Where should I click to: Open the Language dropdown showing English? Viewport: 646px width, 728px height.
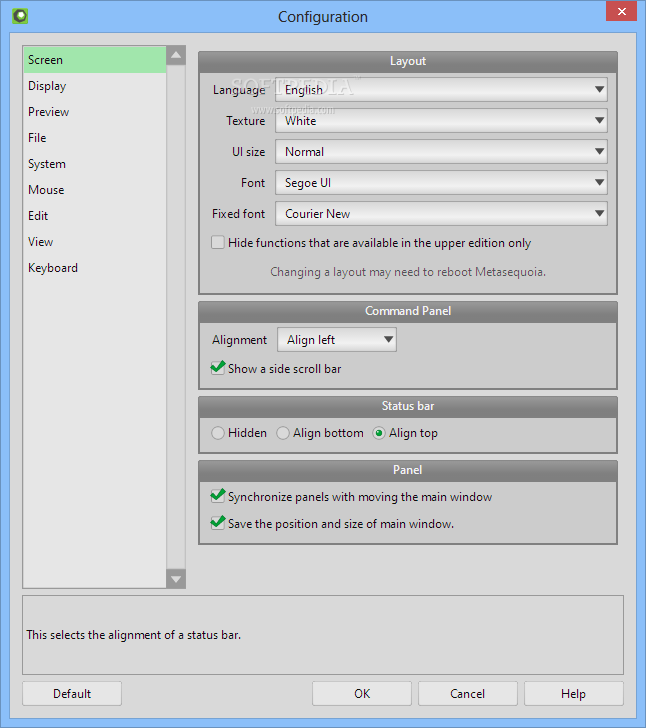[441, 90]
